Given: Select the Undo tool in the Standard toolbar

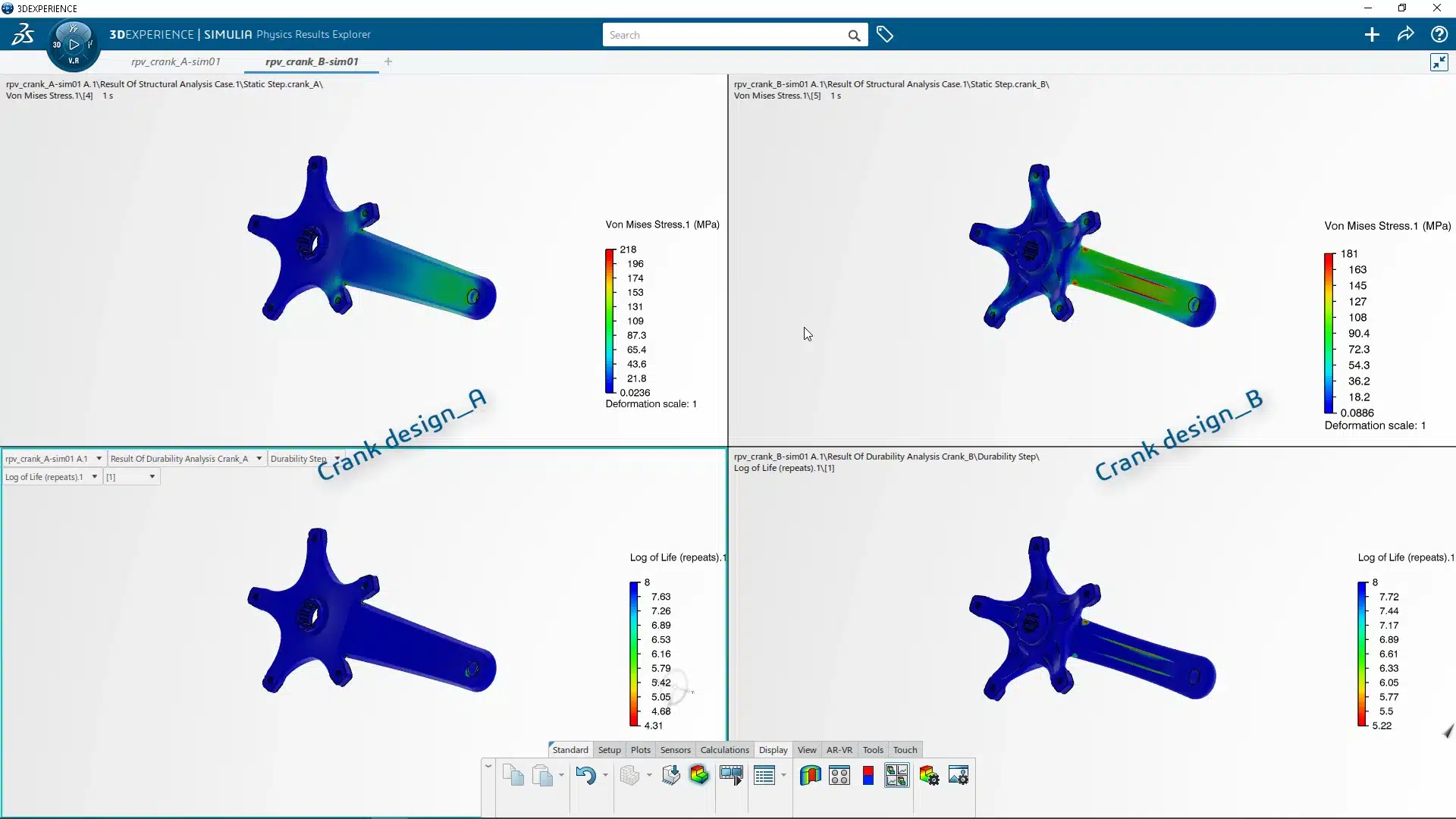Looking at the screenshot, I should (x=588, y=774).
